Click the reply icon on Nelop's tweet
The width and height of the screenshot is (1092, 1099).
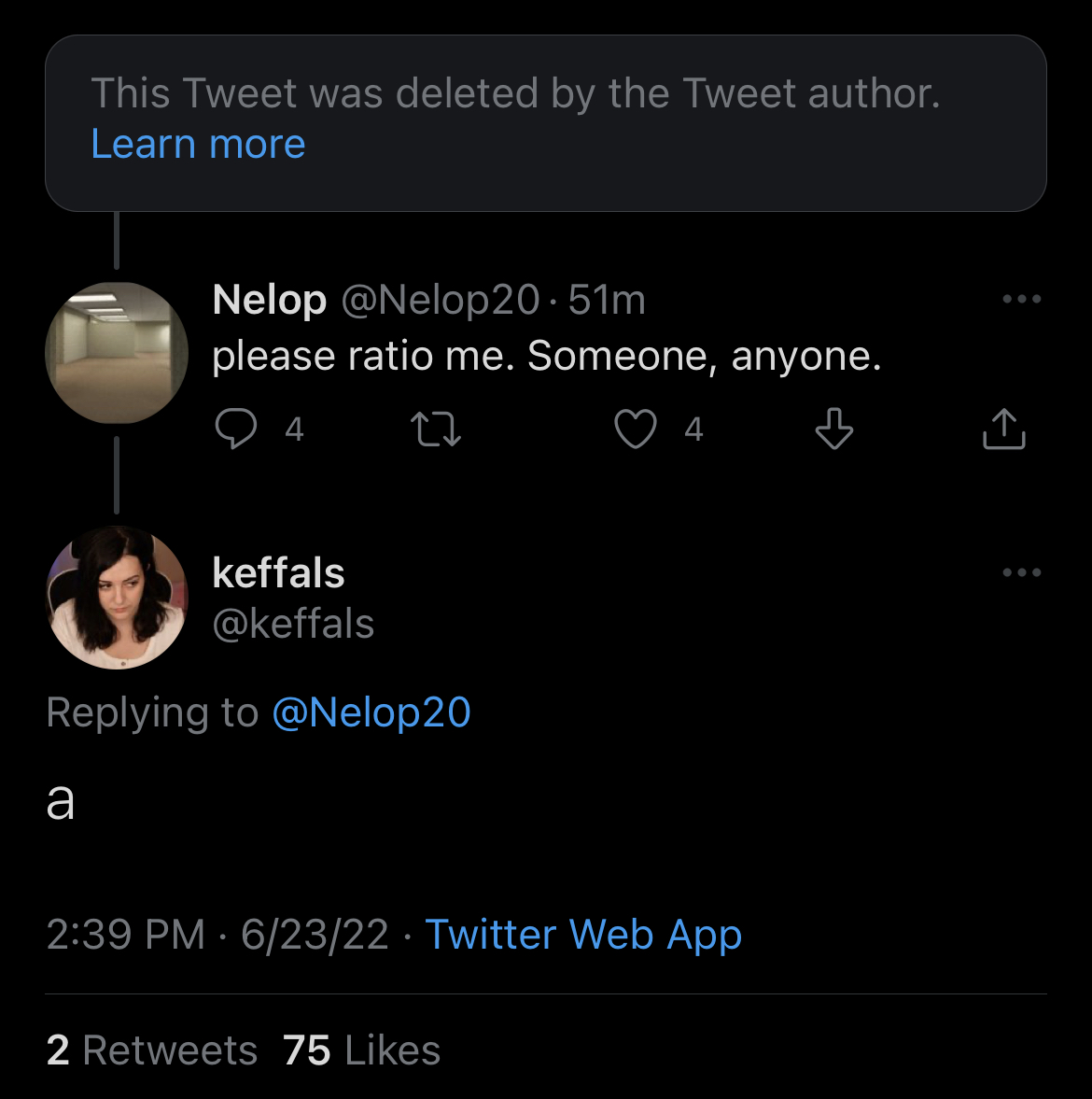(236, 429)
